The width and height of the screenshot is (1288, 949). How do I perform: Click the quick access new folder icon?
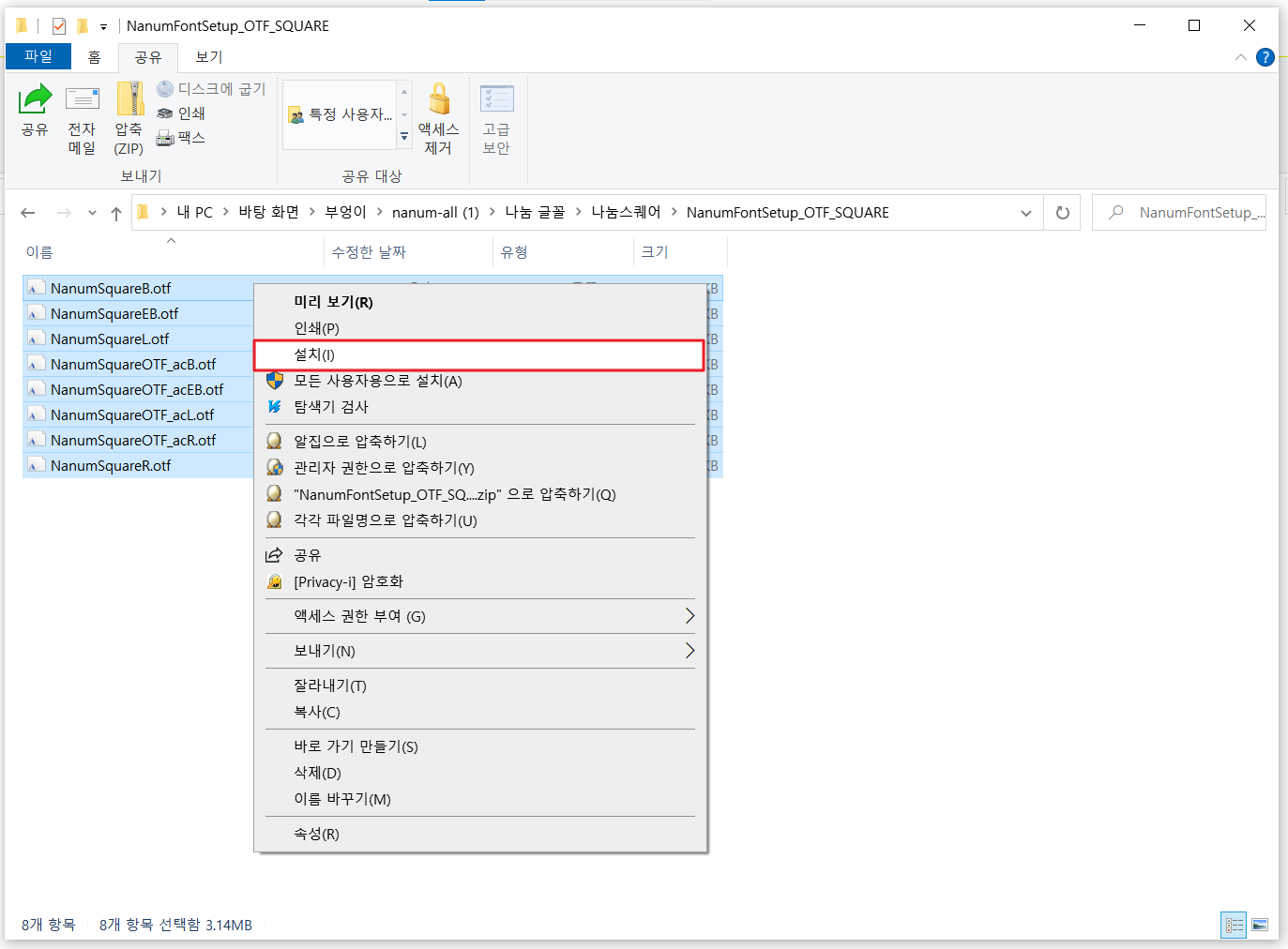[x=82, y=26]
